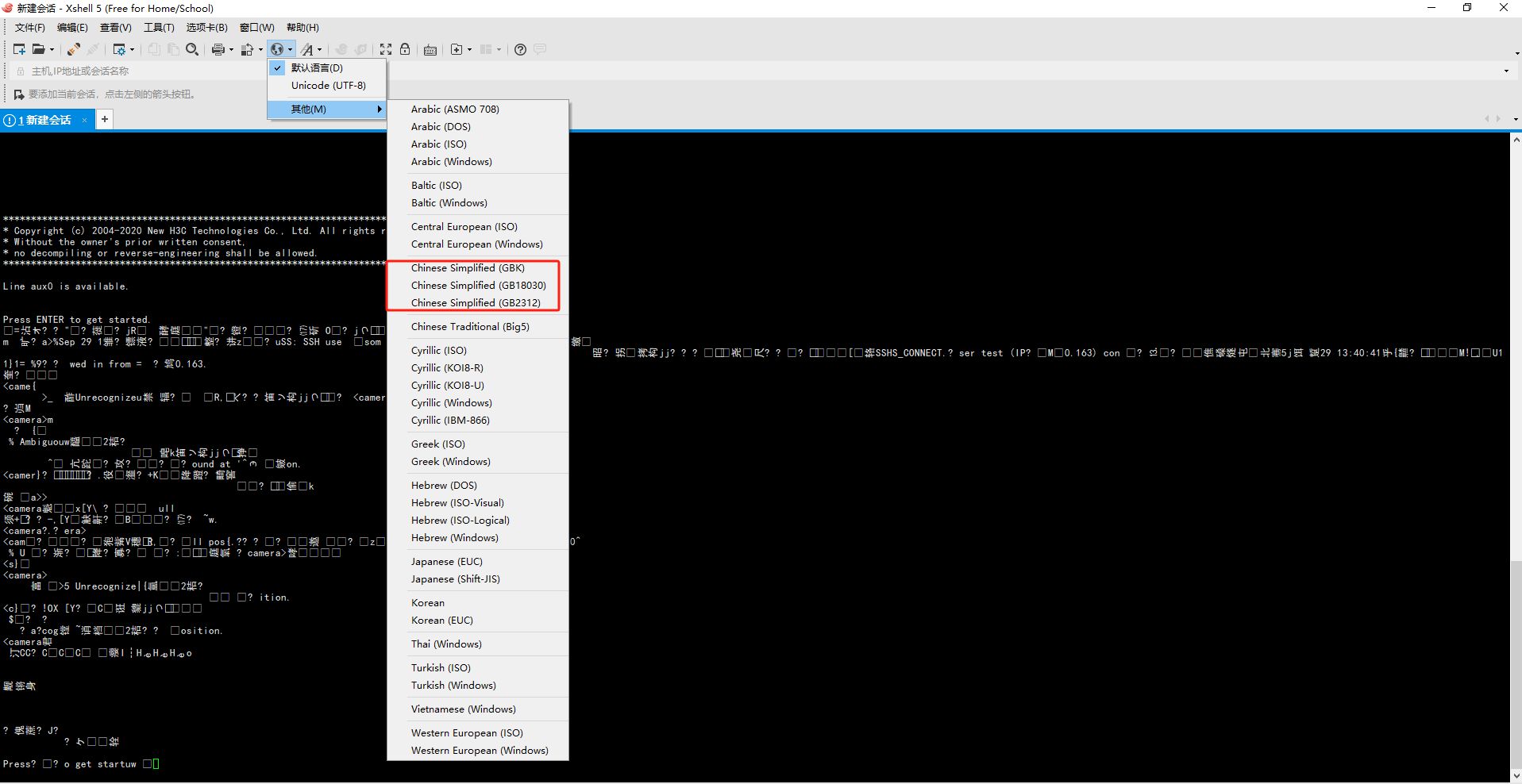Image resolution: width=1522 pixels, height=784 pixels.
Task: Open the 窗口(W) menu
Action: pyautogui.click(x=257, y=27)
